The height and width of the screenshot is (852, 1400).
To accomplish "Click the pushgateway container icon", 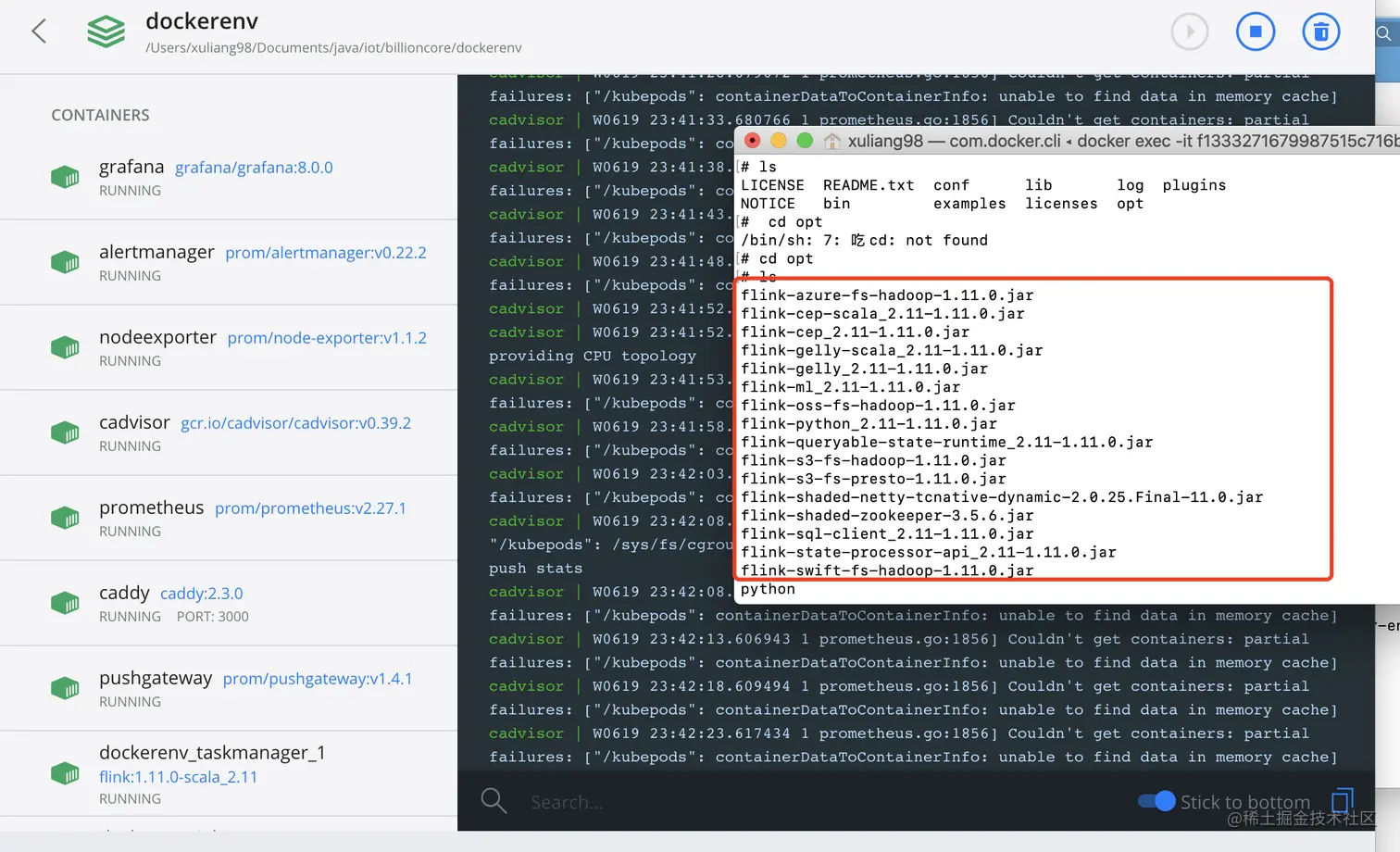I will (x=65, y=688).
